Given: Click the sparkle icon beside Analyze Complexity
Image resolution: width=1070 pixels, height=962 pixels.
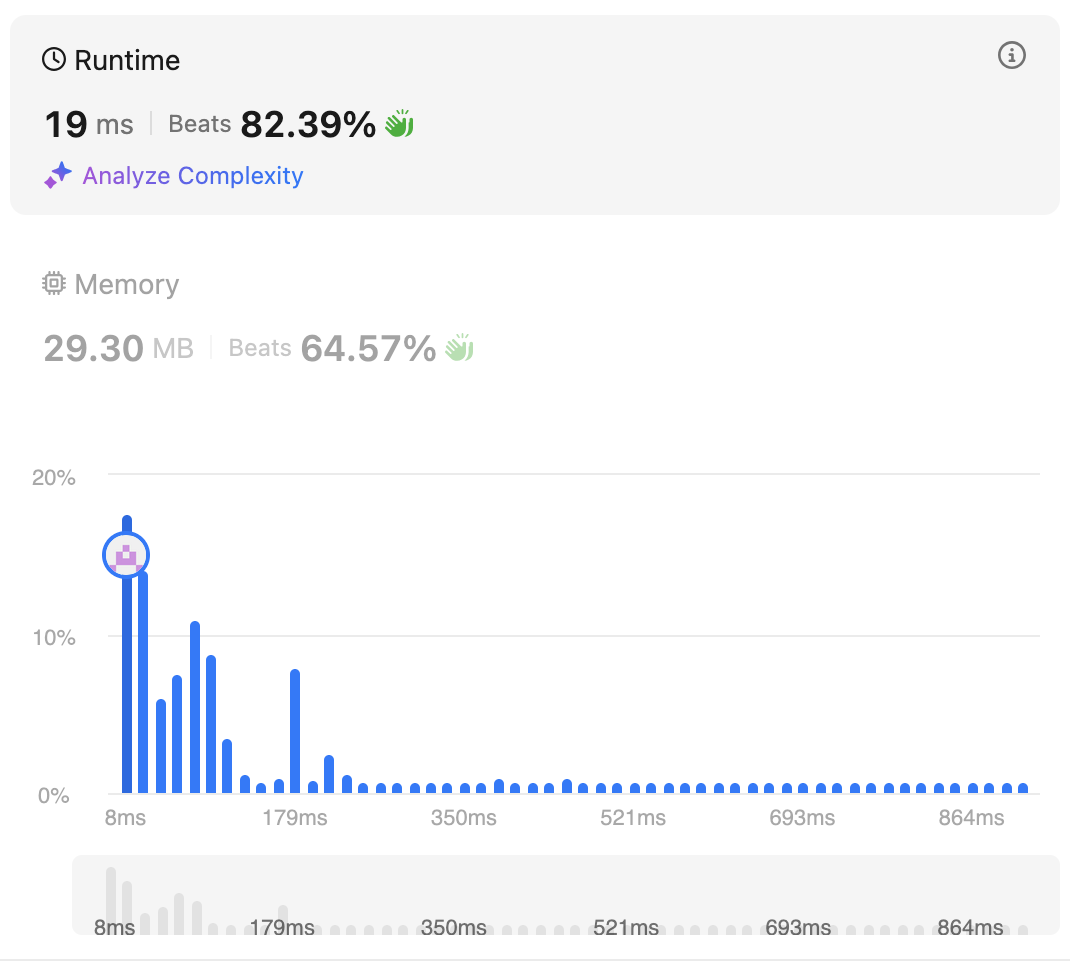Looking at the screenshot, I should [58, 176].
